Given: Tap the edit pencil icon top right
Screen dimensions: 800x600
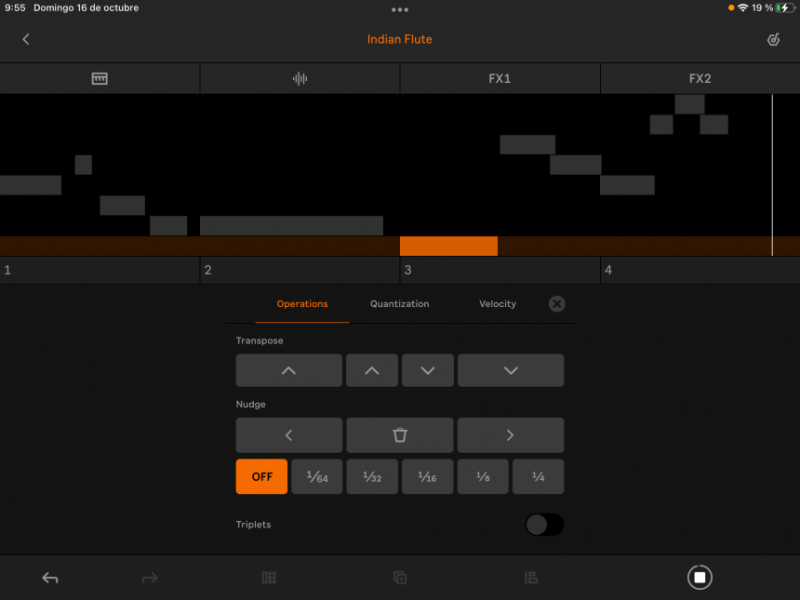Looking at the screenshot, I should point(772,39).
